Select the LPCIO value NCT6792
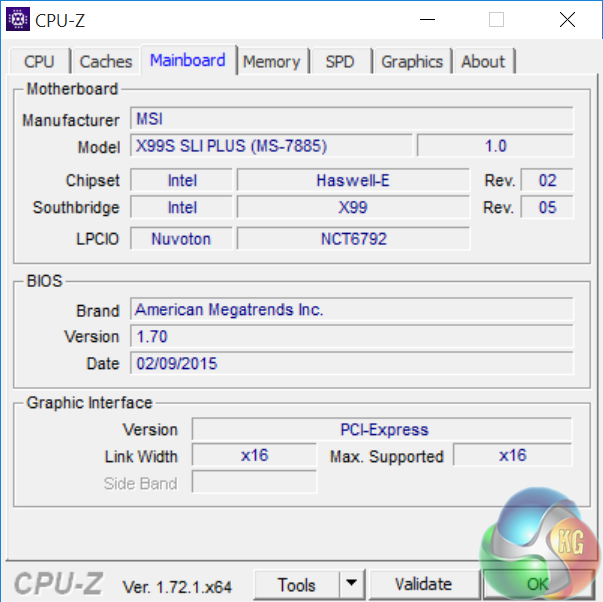The image size is (603, 602). (x=353, y=239)
